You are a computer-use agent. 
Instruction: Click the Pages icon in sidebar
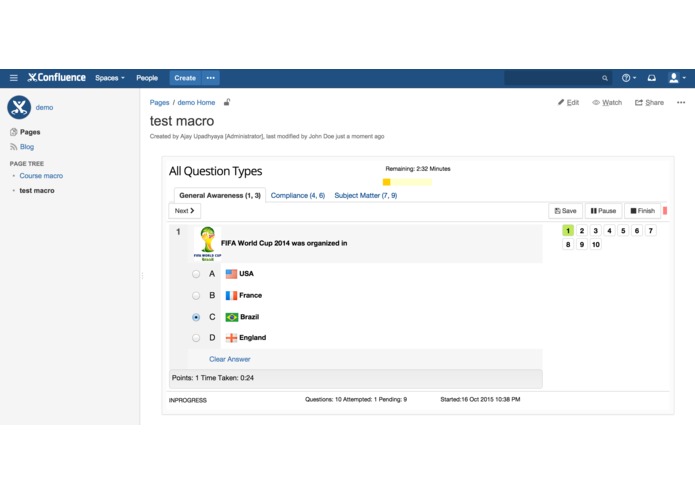13,132
